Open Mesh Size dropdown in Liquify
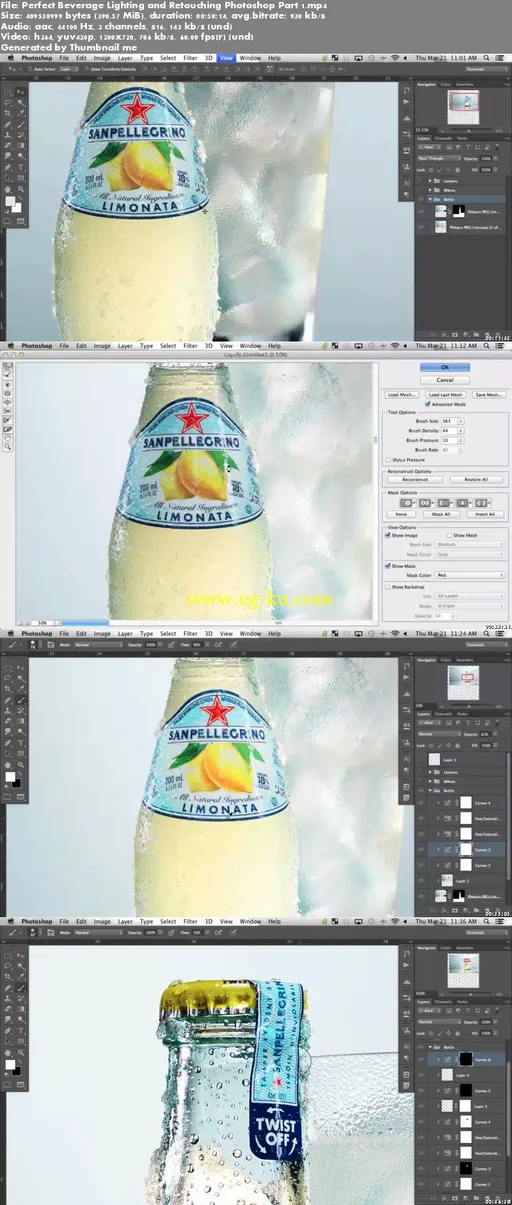 (x=470, y=544)
